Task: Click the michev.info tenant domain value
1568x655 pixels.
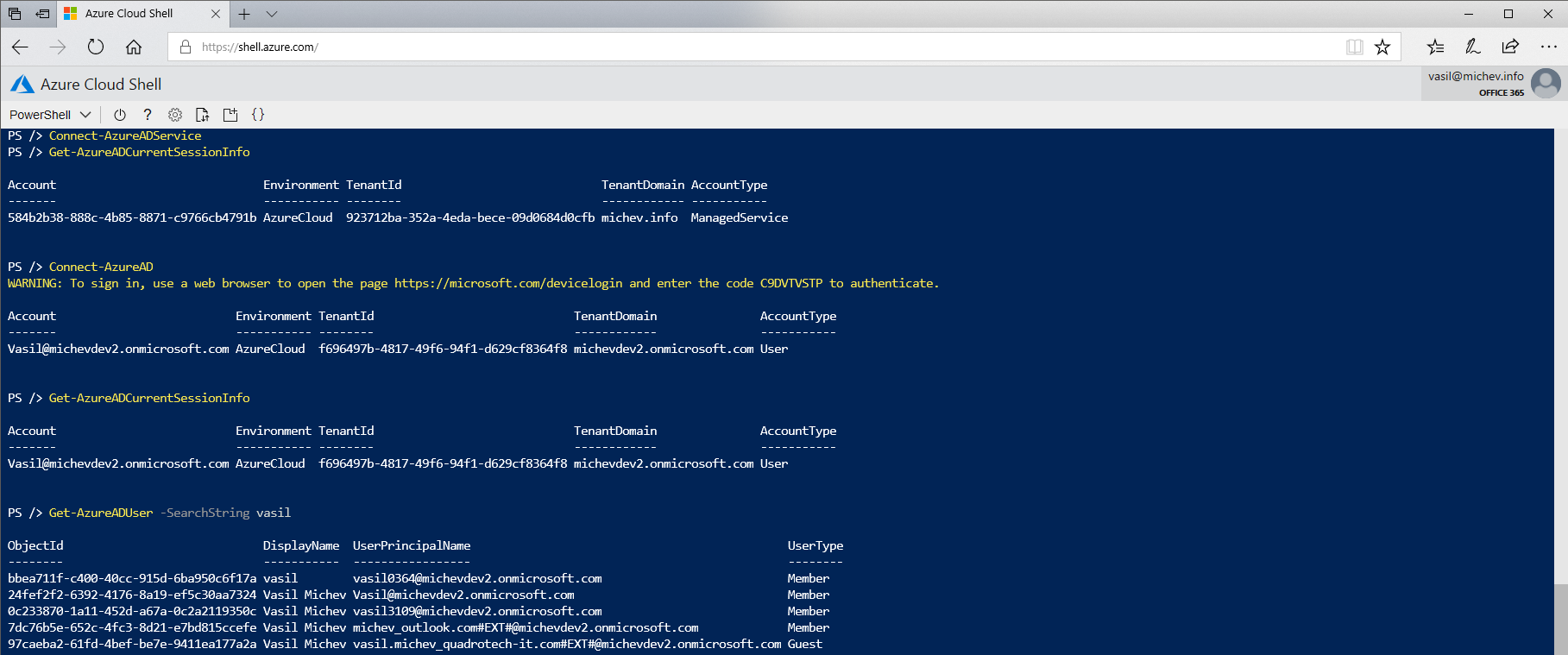Action: [x=639, y=217]
